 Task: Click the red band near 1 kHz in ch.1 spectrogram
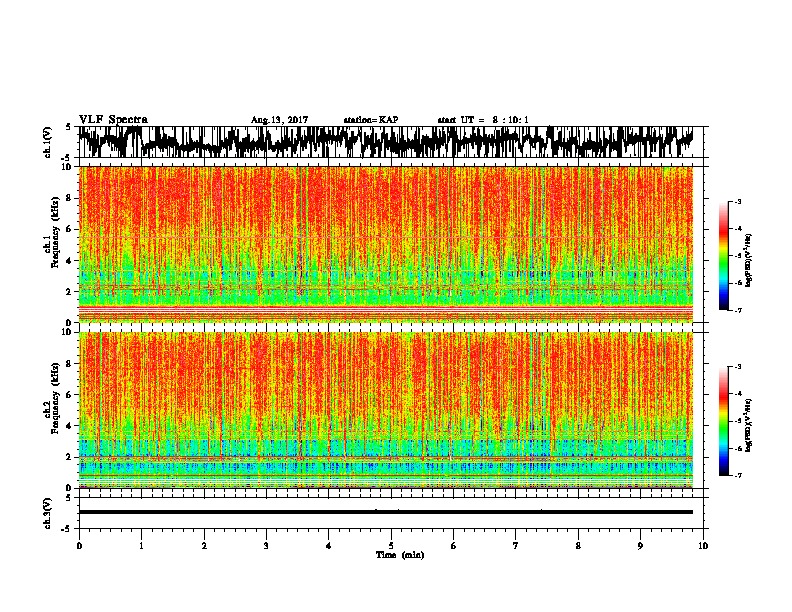[x=386, y=308]
